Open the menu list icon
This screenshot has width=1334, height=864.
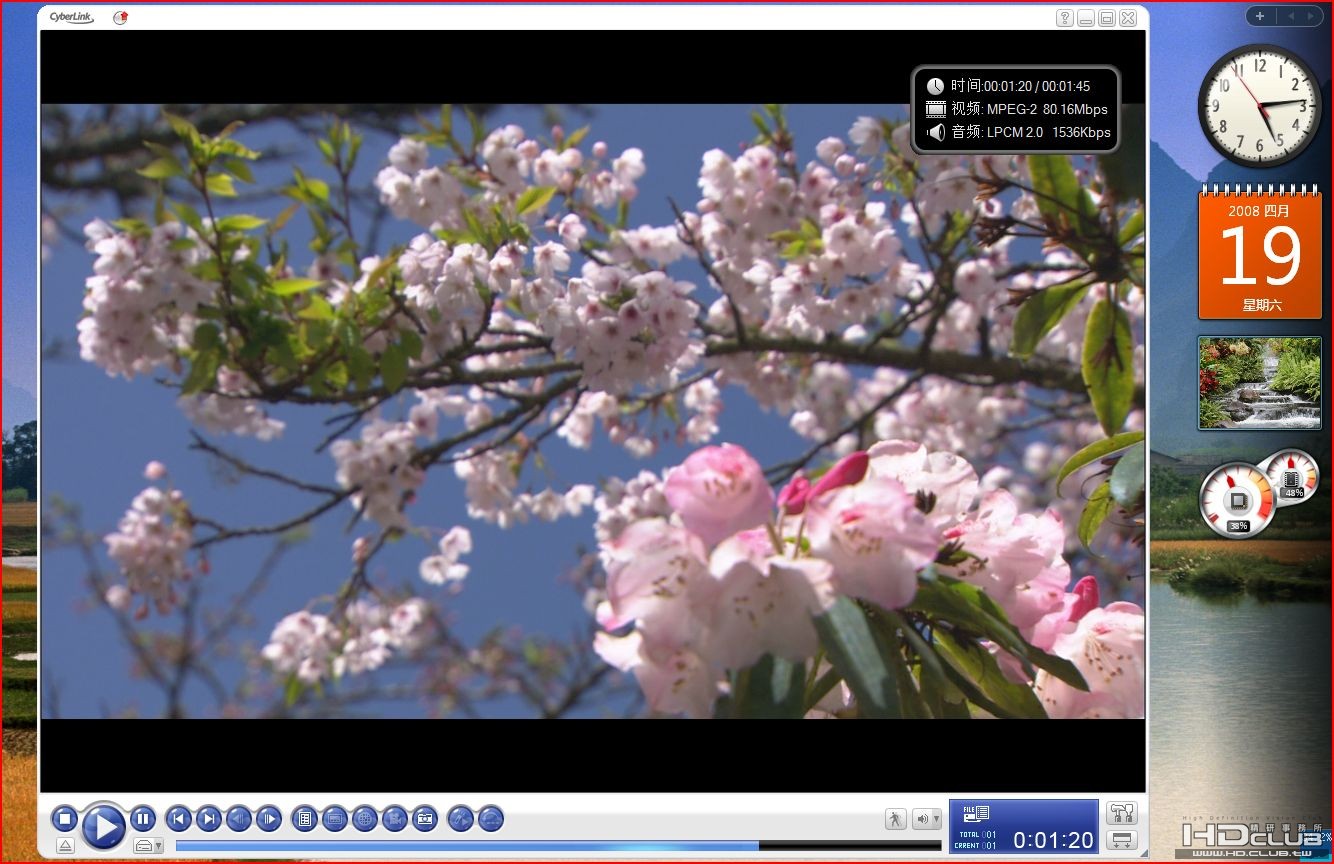click(x=305, y=819)
